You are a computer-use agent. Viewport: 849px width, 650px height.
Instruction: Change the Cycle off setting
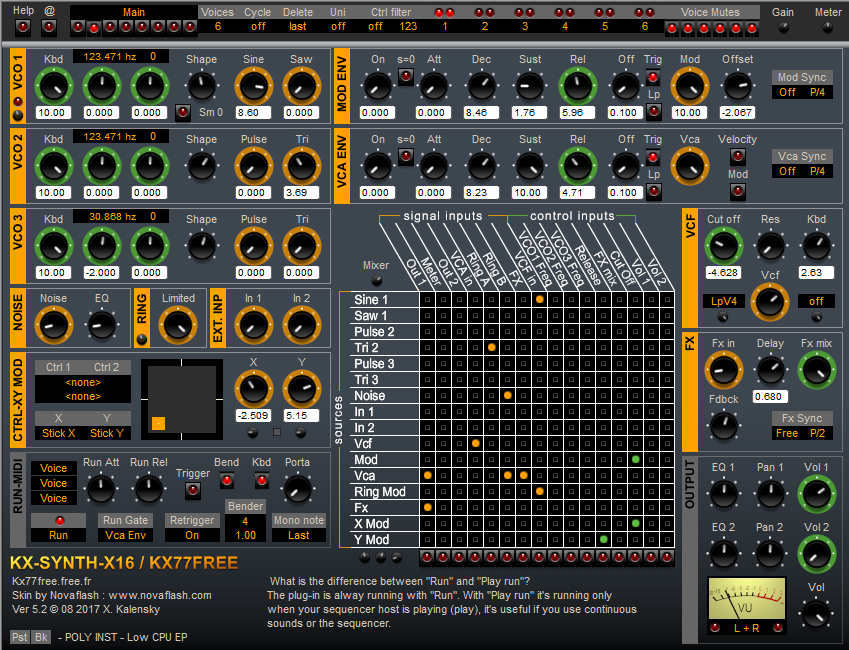click(x=258, y=26)
